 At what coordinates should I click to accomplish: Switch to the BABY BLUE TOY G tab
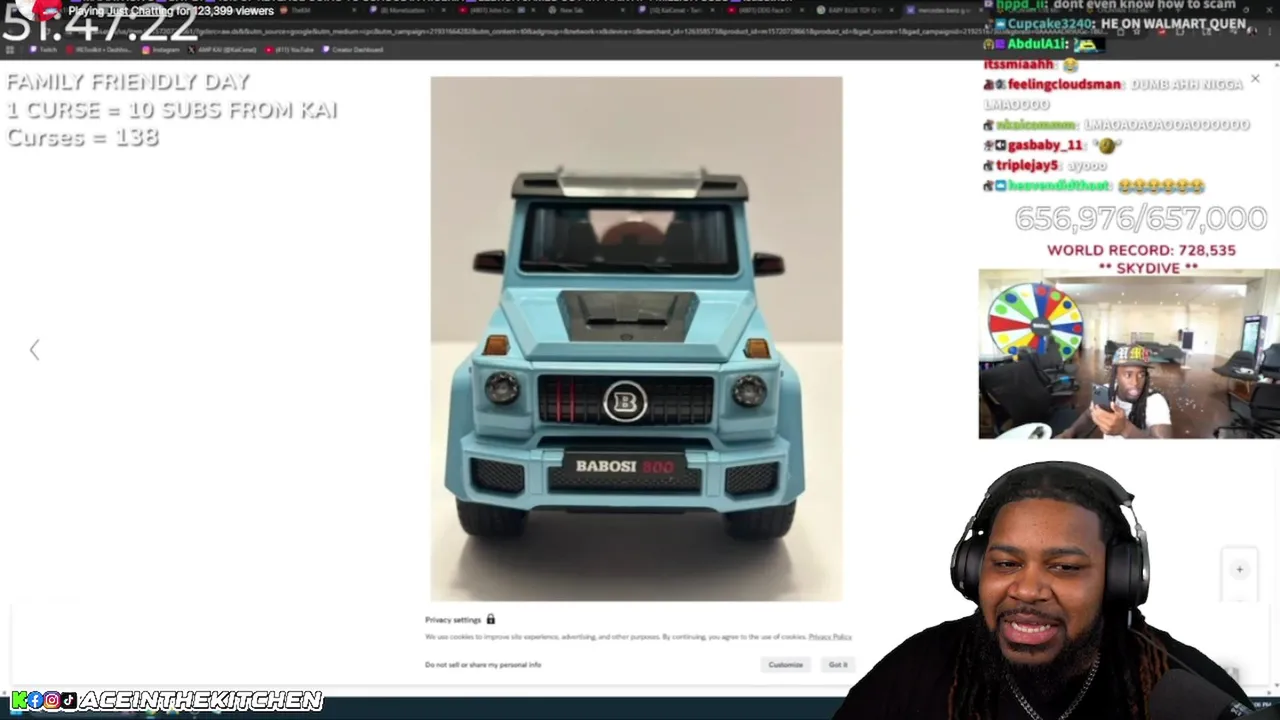[x=855, y=10]
